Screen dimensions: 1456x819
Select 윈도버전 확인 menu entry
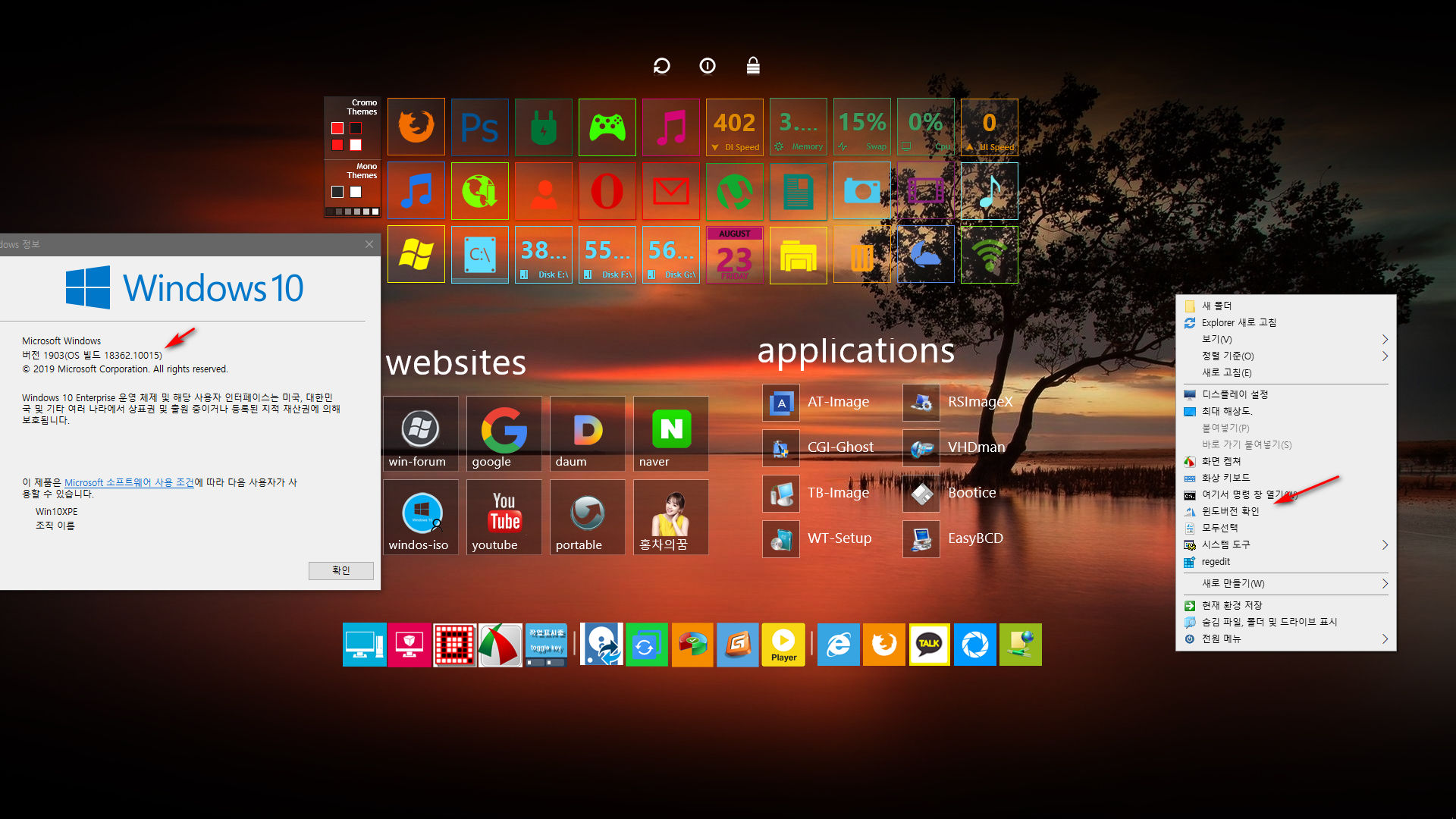point(1286,511)
